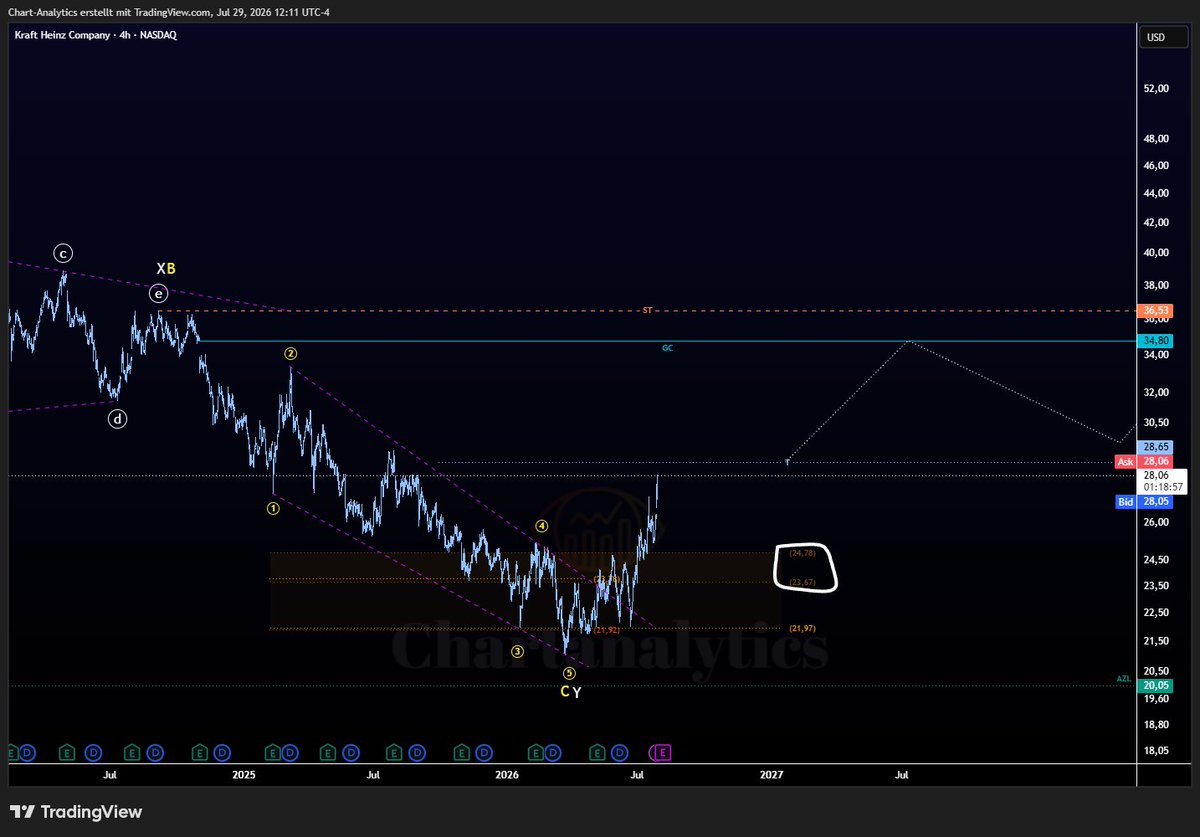The width and height of the screenshot is (1200, 837).
Task: Click the 30,50 price axis value
Action: [1156, 423]
